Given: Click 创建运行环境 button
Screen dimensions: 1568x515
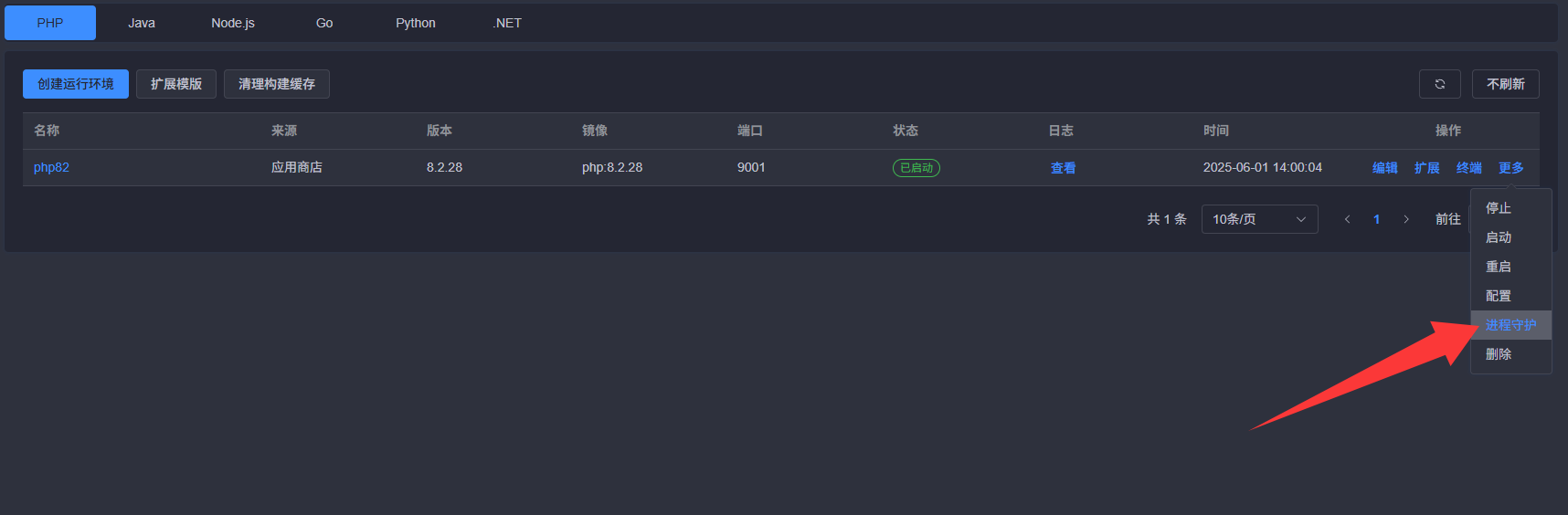Looking at the screenshot, I should (x=76, y=84).
